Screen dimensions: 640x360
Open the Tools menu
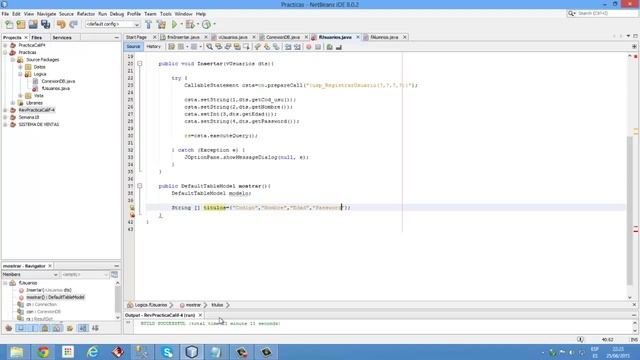tap(166, 14)
